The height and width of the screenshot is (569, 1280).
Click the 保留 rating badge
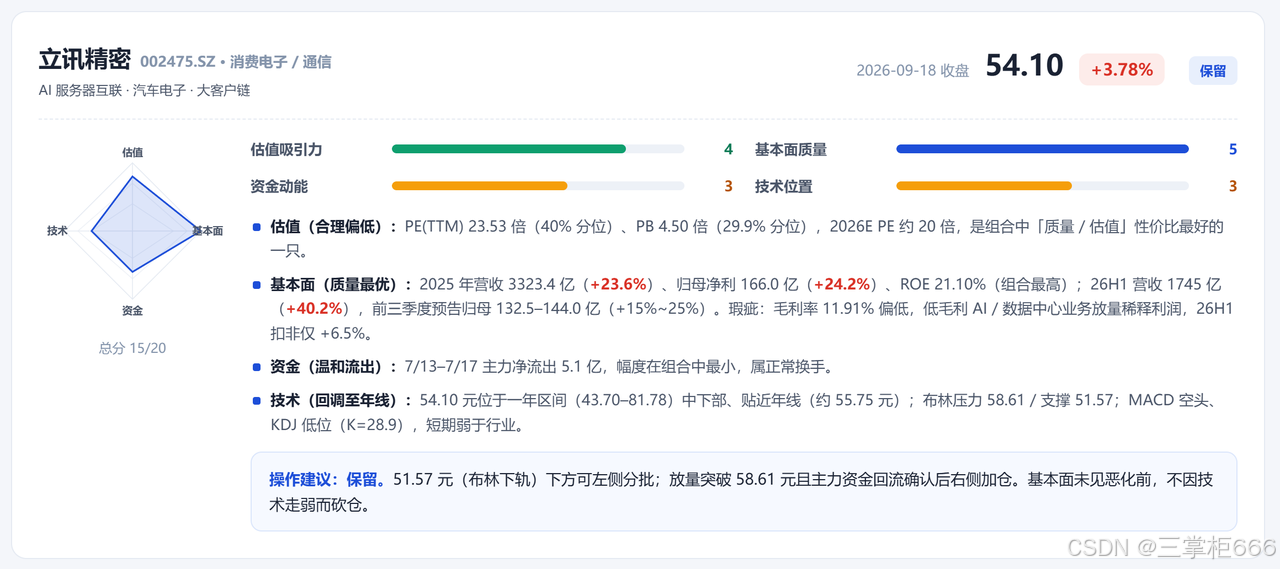[x=1212, y=71]
